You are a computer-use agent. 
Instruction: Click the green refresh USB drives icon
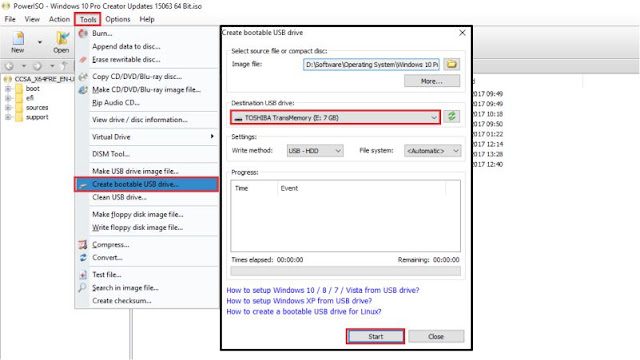(x=451, y=117)
